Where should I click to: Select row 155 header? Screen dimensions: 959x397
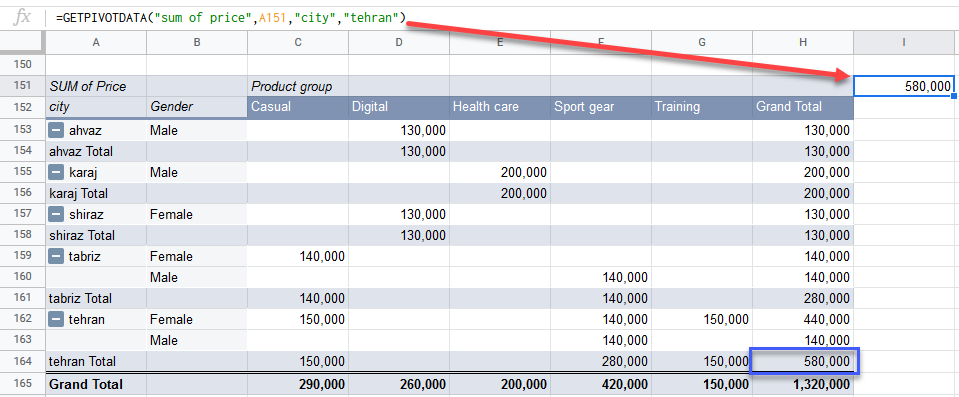click(22, 173)
